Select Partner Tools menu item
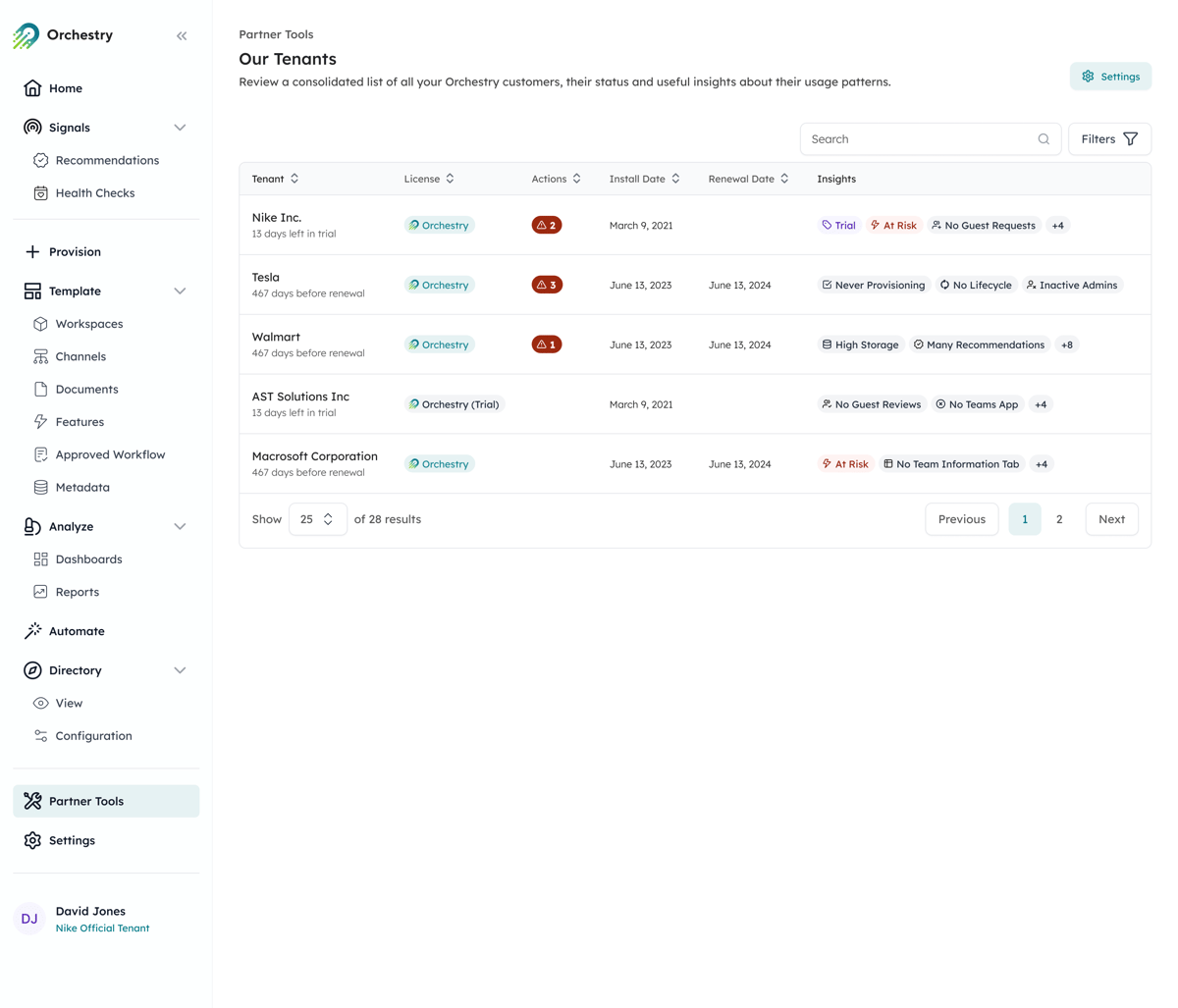This screenshot has width=1178, height=1008. tap(106, 801)
